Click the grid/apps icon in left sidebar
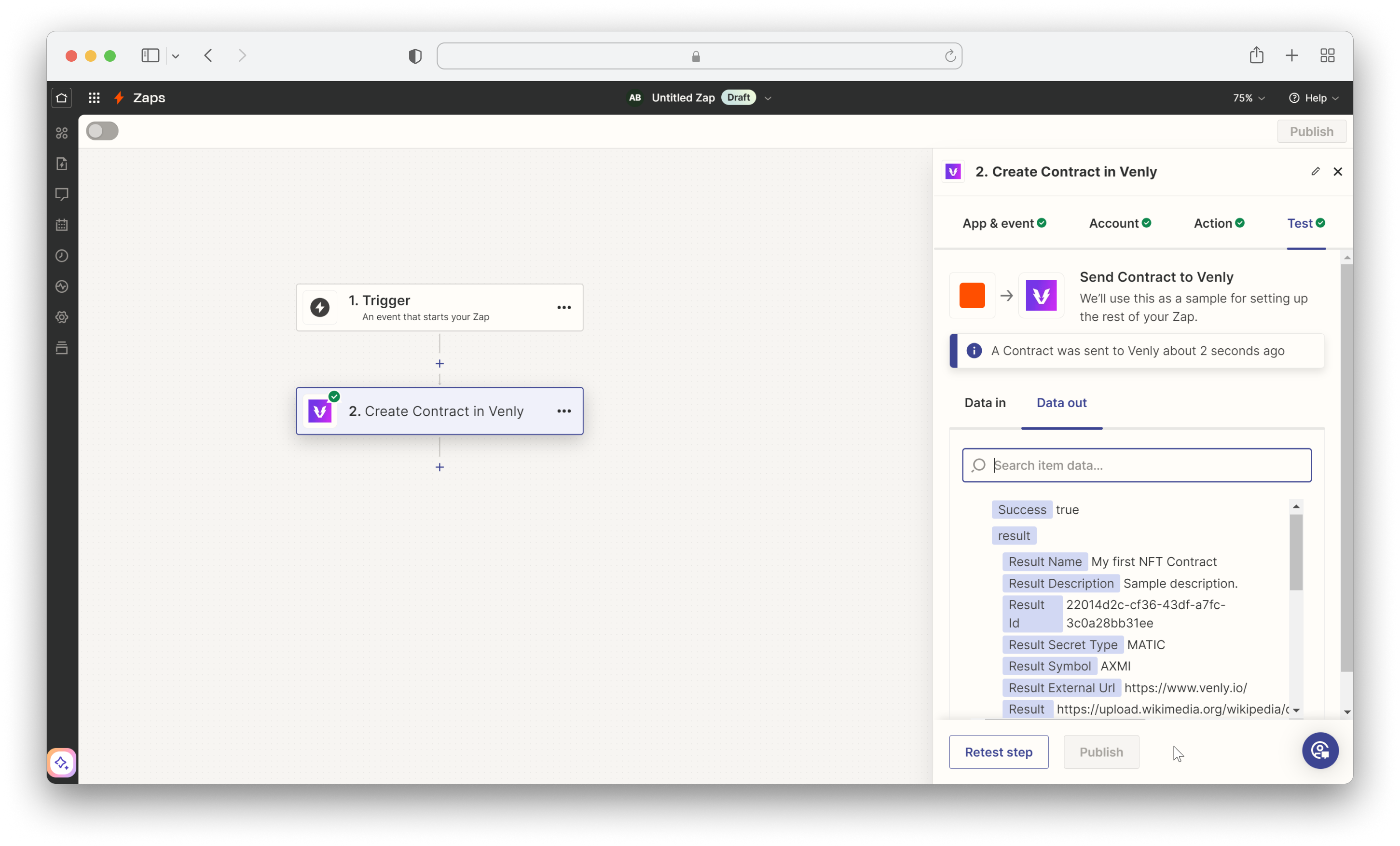 94,97
